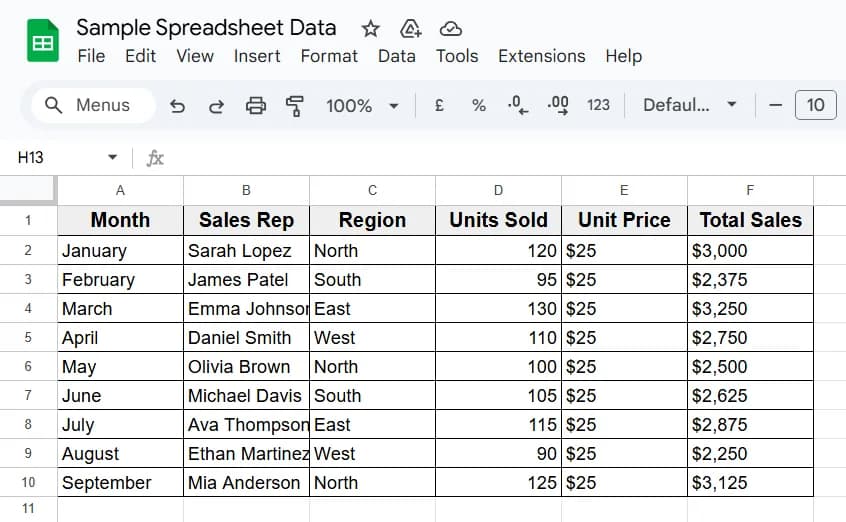Select the Sales Rep header cell
Image resolution: width=846 pixels, height=522 pixels.
pos(246,220)
